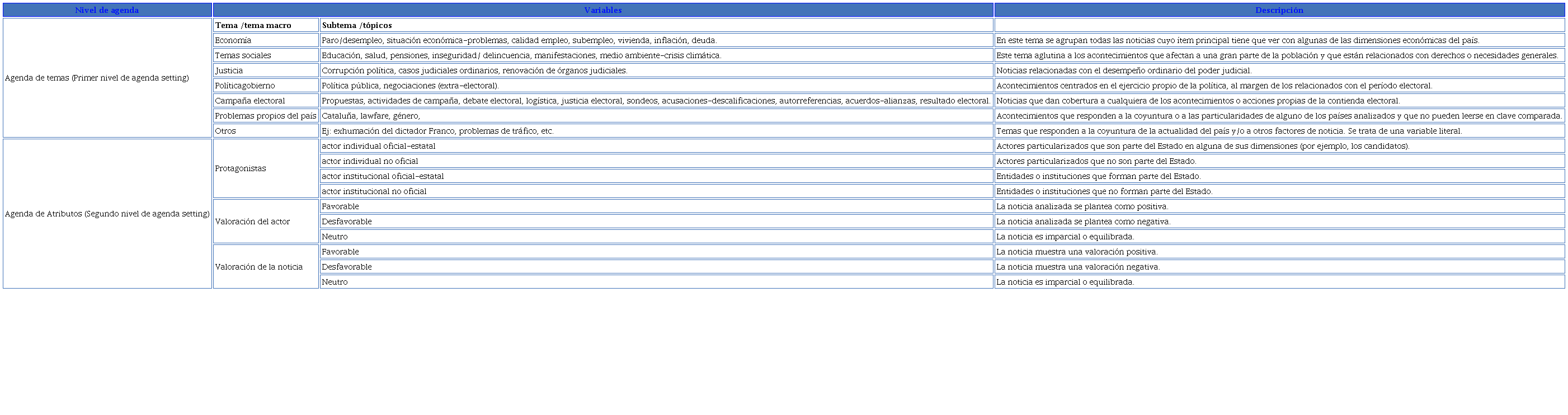Image resolution: width=1568 pixels, height=415 pixels.
Task: Select the 'Agenda de Atributos' second-level cell
Action: [107, 214]
